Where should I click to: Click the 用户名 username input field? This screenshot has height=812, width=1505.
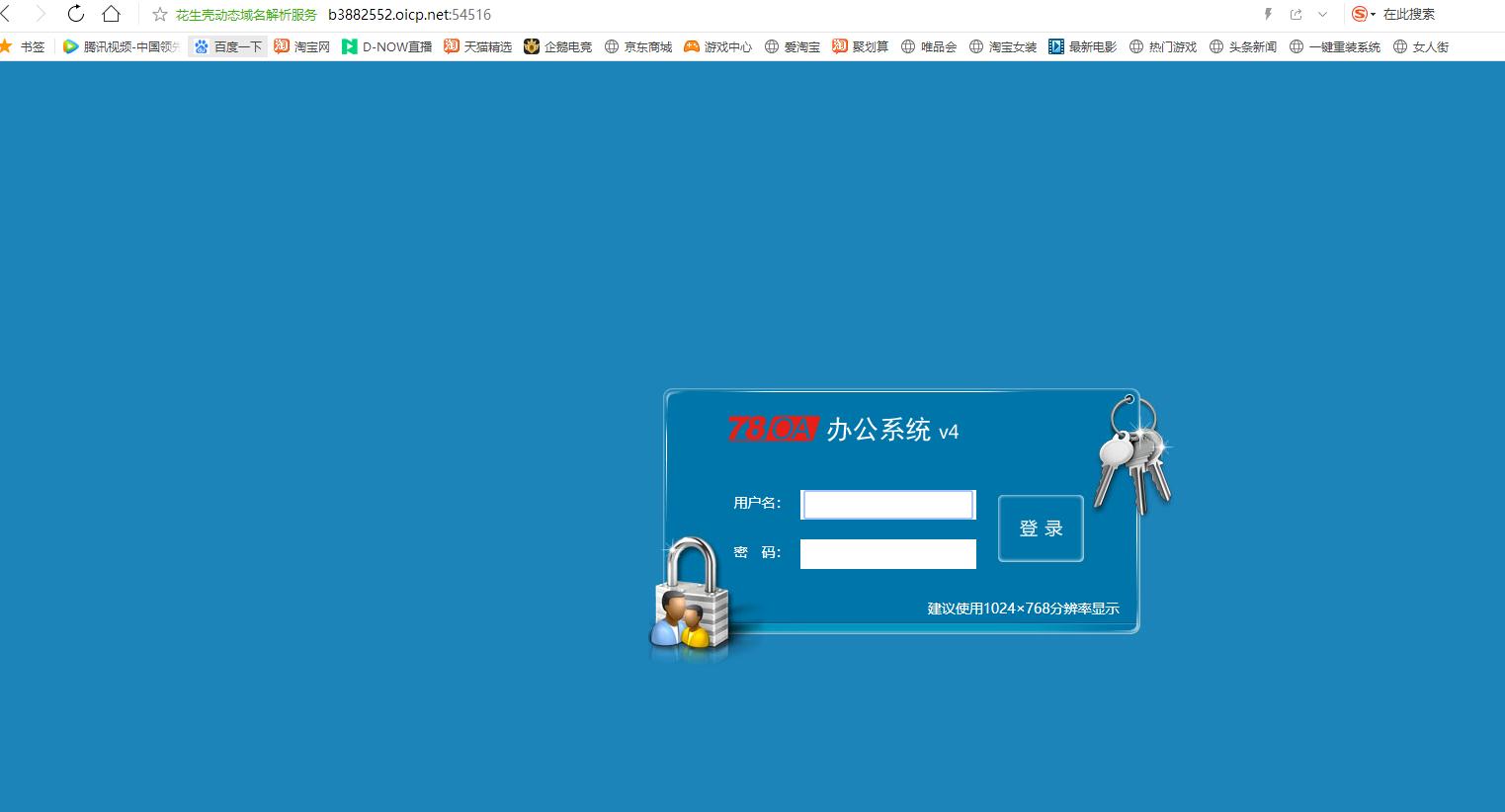(886, 504)
